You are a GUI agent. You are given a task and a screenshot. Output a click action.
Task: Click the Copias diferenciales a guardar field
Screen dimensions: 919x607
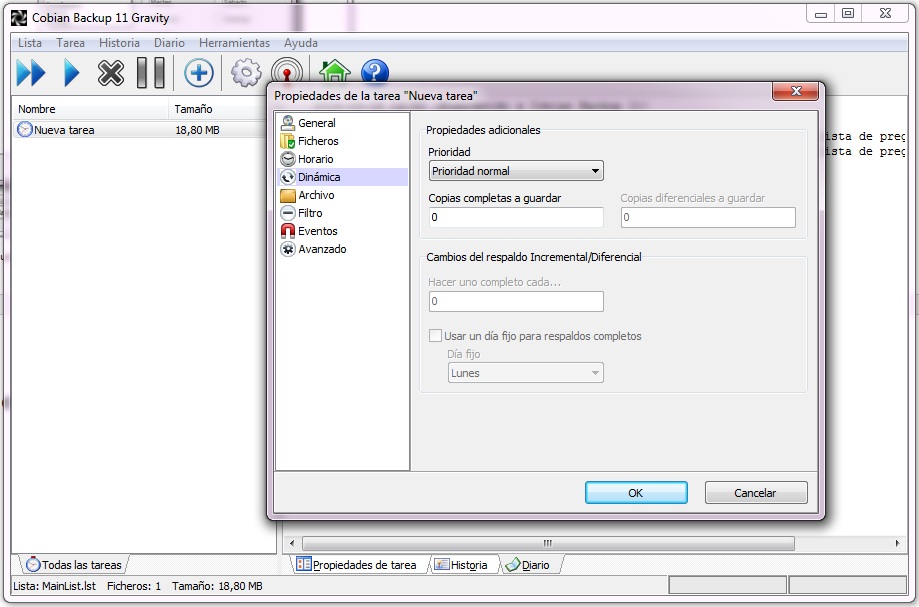click(x=708, y=217)
